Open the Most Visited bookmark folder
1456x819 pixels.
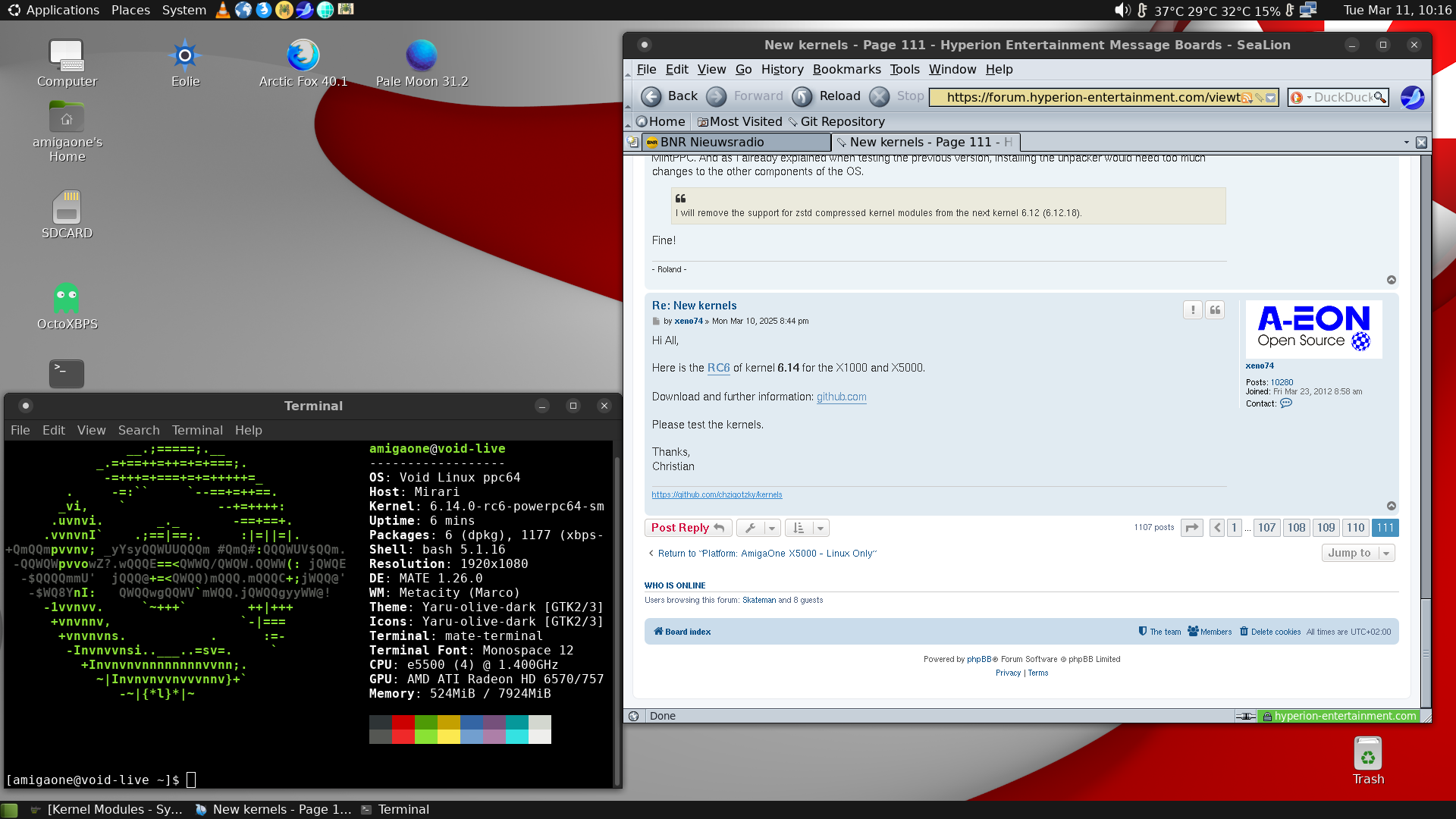pyautogui.click(x=739, y=121)
